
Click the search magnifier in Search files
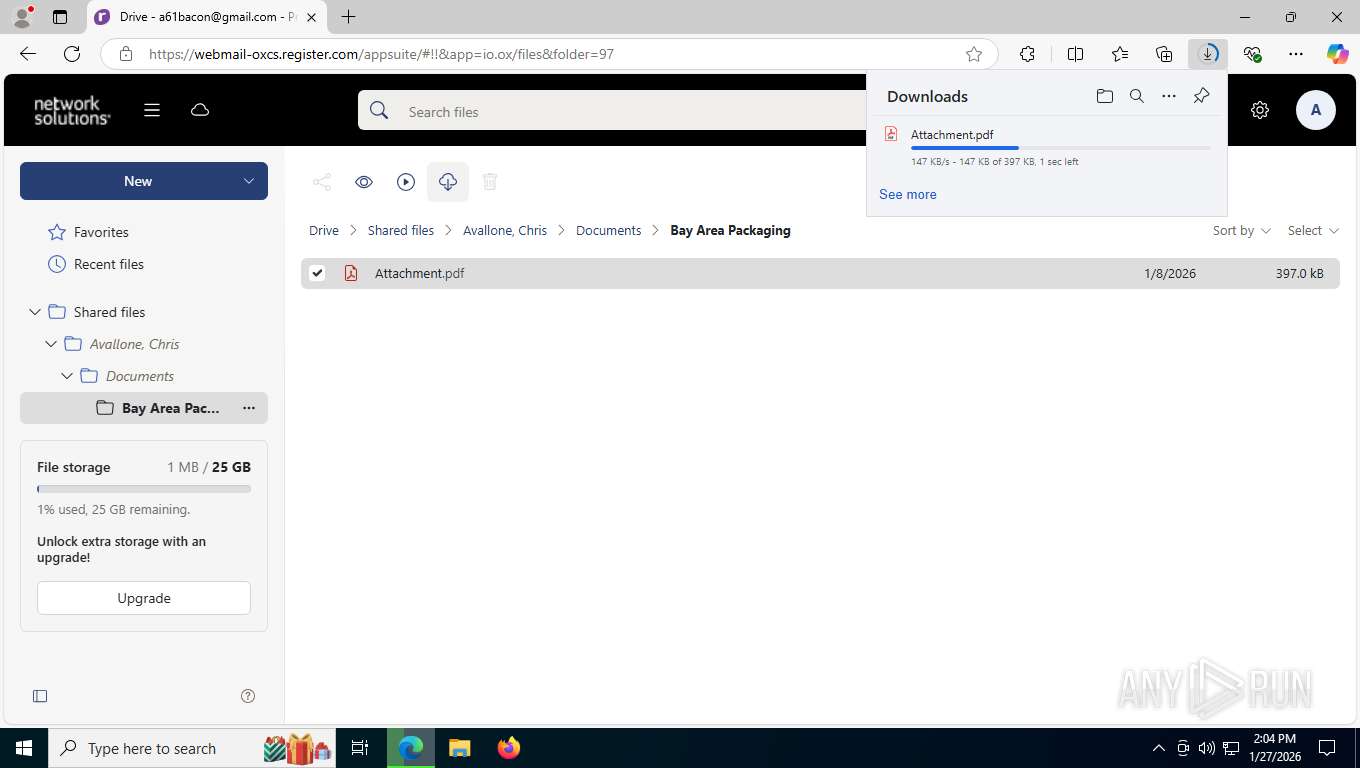[x=379, y=111]
